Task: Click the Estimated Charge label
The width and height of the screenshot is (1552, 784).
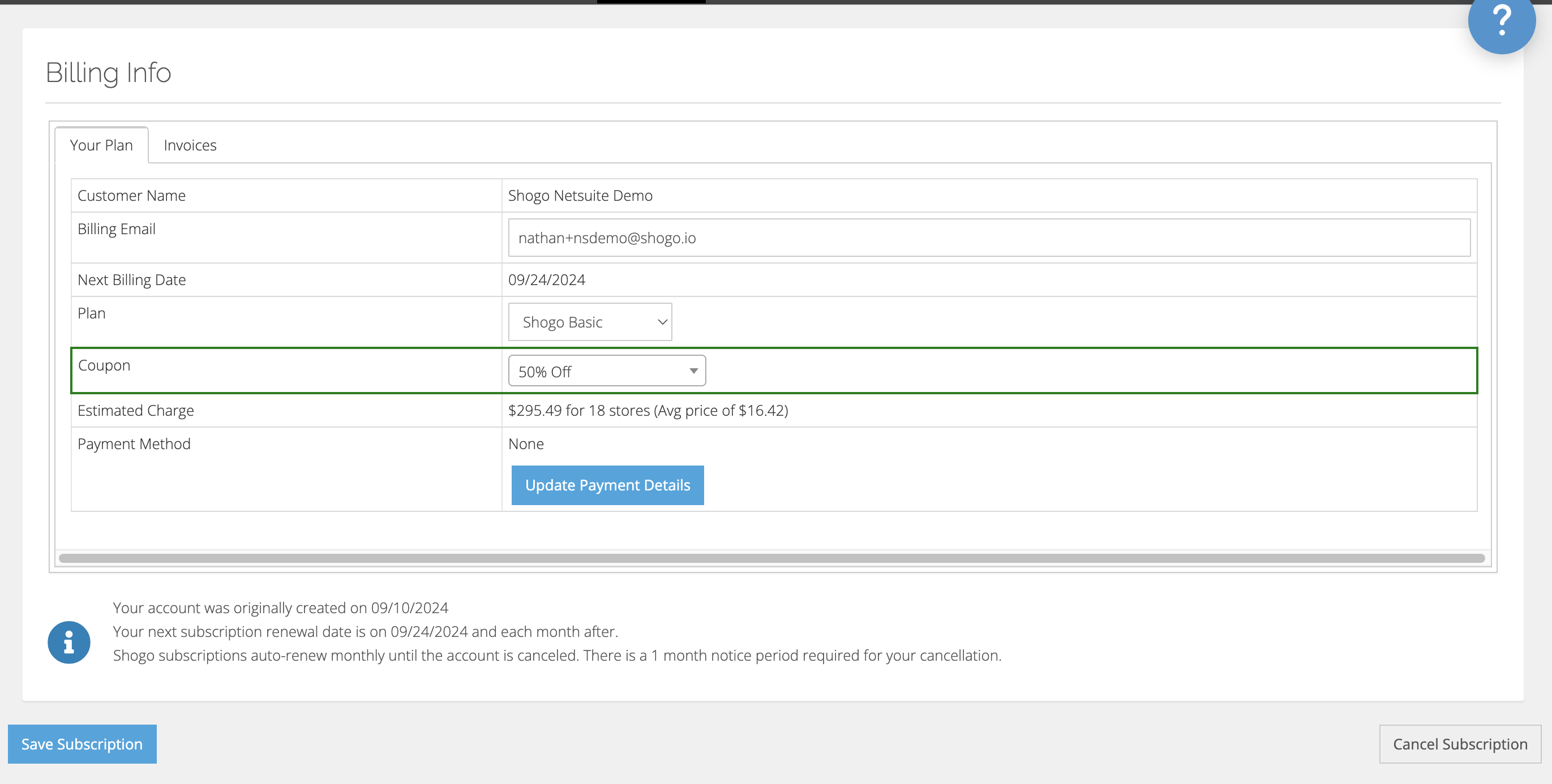Action: tap(135, 411)
